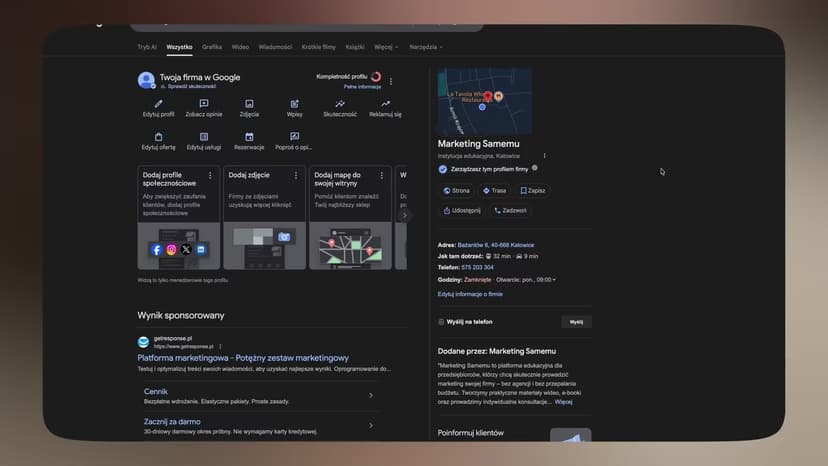Click the Udostępnij share button

(462, 210)
